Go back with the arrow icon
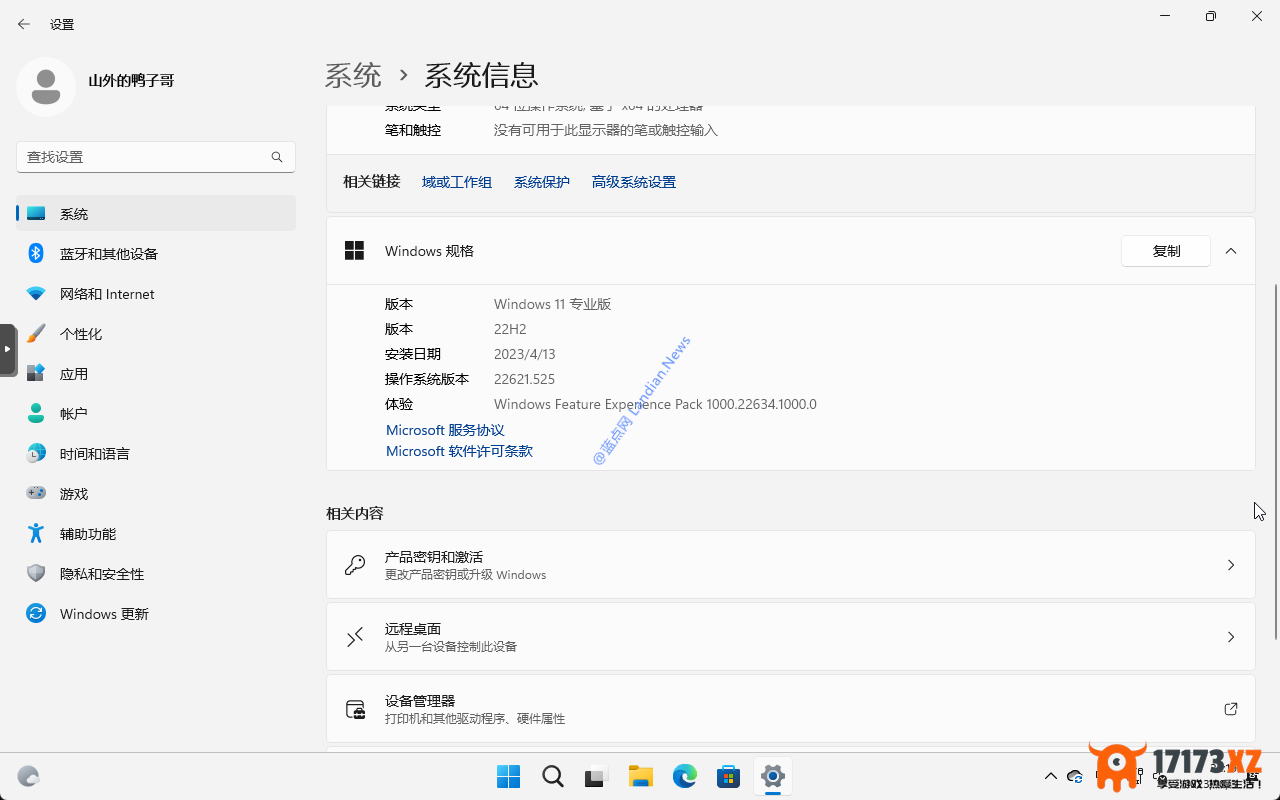The image size is (1280, 800). 24,24
